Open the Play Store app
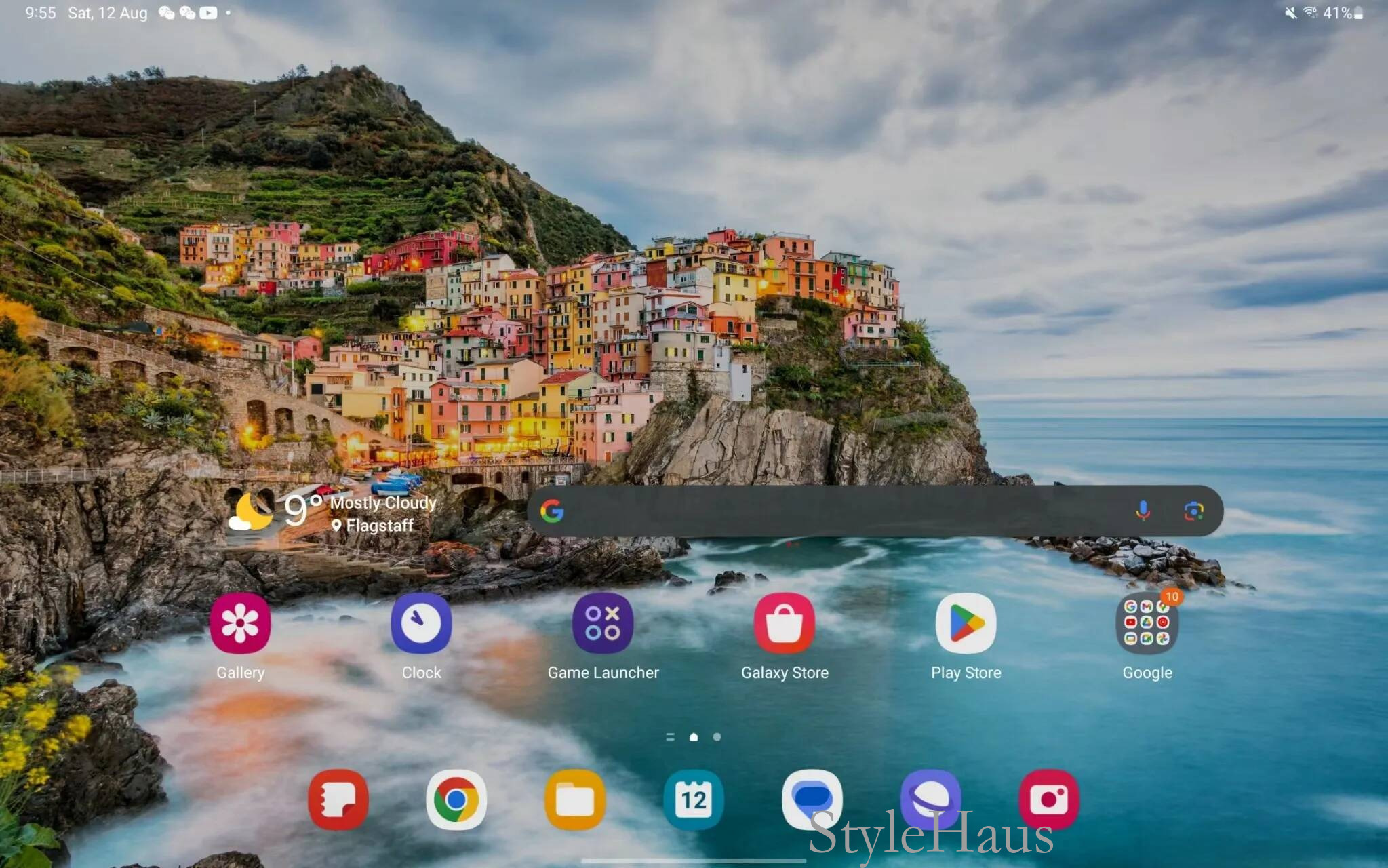Image resolution: width=1388 pixels, height=868 pixels. coord(966,624)
